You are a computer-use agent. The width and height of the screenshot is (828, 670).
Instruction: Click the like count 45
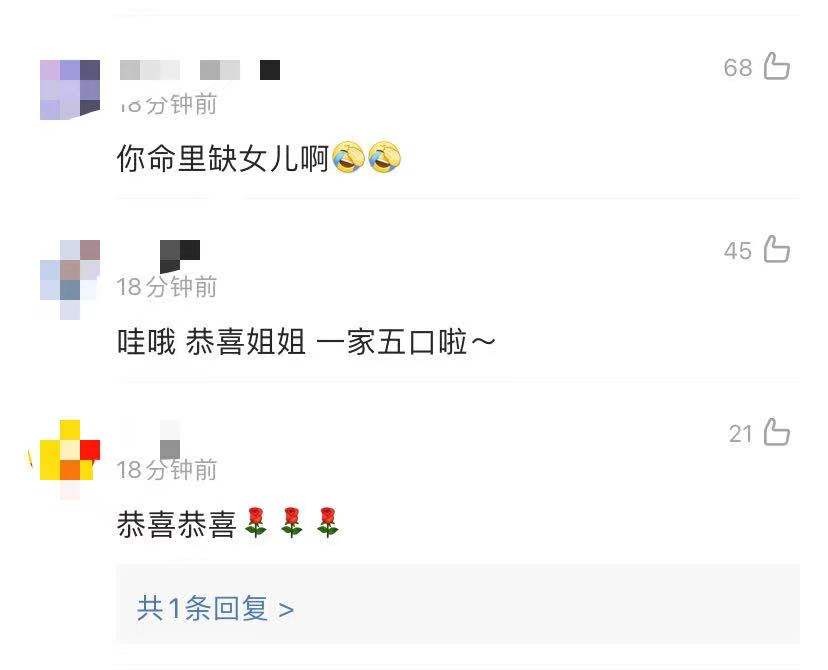[x=738, y=251]
